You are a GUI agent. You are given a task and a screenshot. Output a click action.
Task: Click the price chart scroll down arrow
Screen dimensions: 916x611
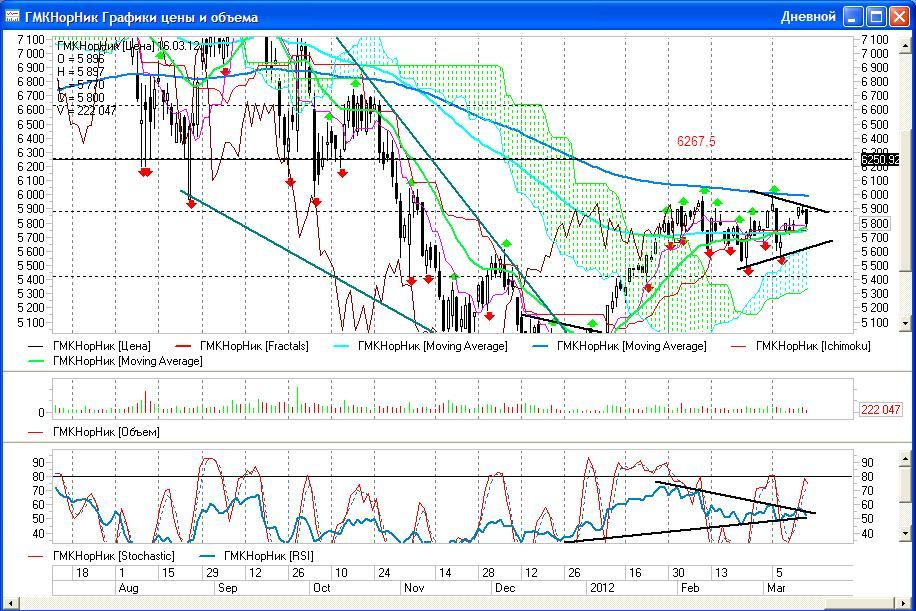point(907,322)
